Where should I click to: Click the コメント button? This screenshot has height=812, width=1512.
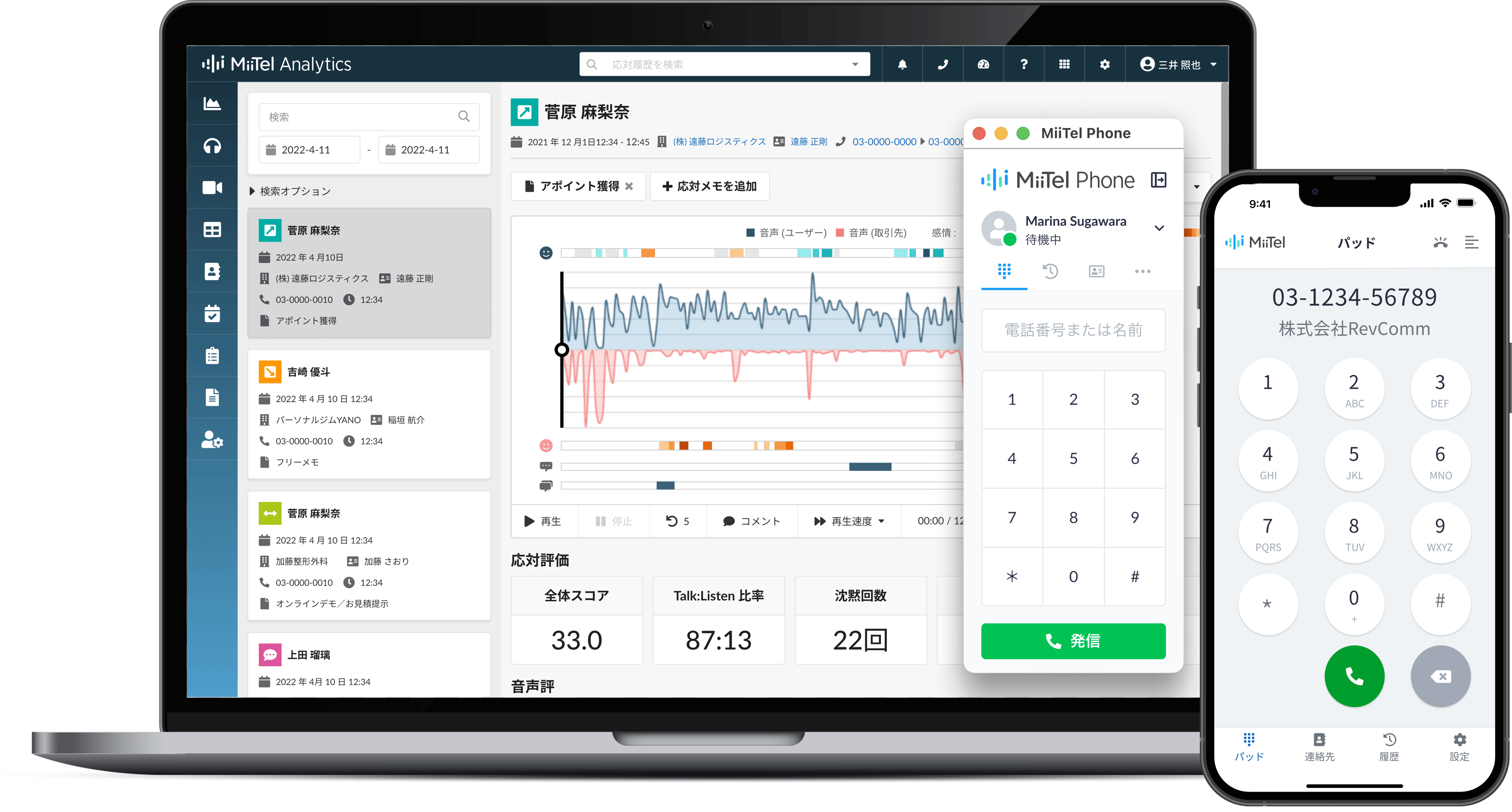coord(751,521)
